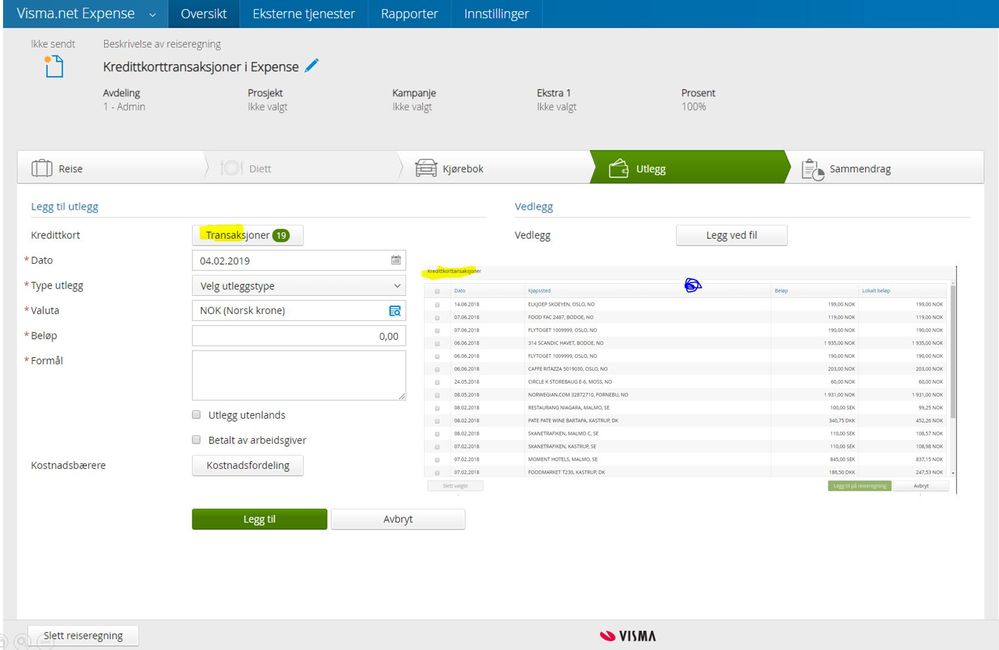Expand the Visma.net Expense app switcher
999x650 pixels.
point(152,14)
